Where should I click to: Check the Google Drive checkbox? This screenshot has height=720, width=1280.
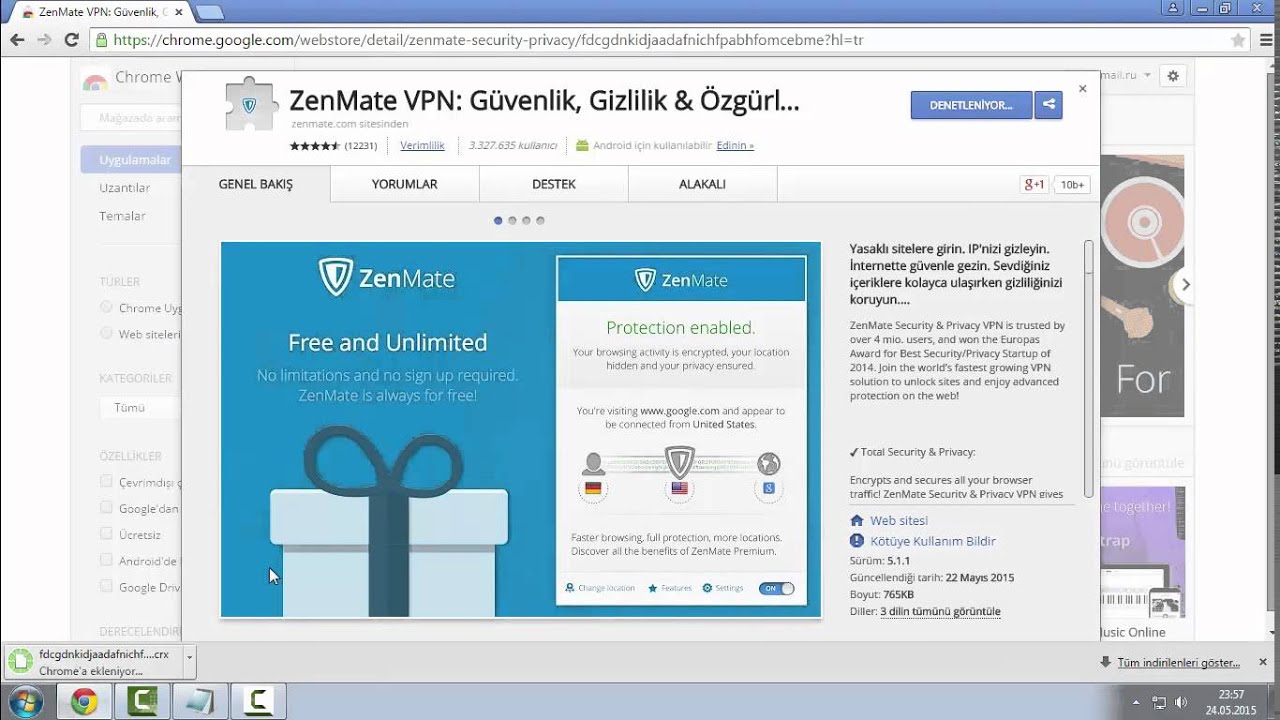tap(106, 586)
